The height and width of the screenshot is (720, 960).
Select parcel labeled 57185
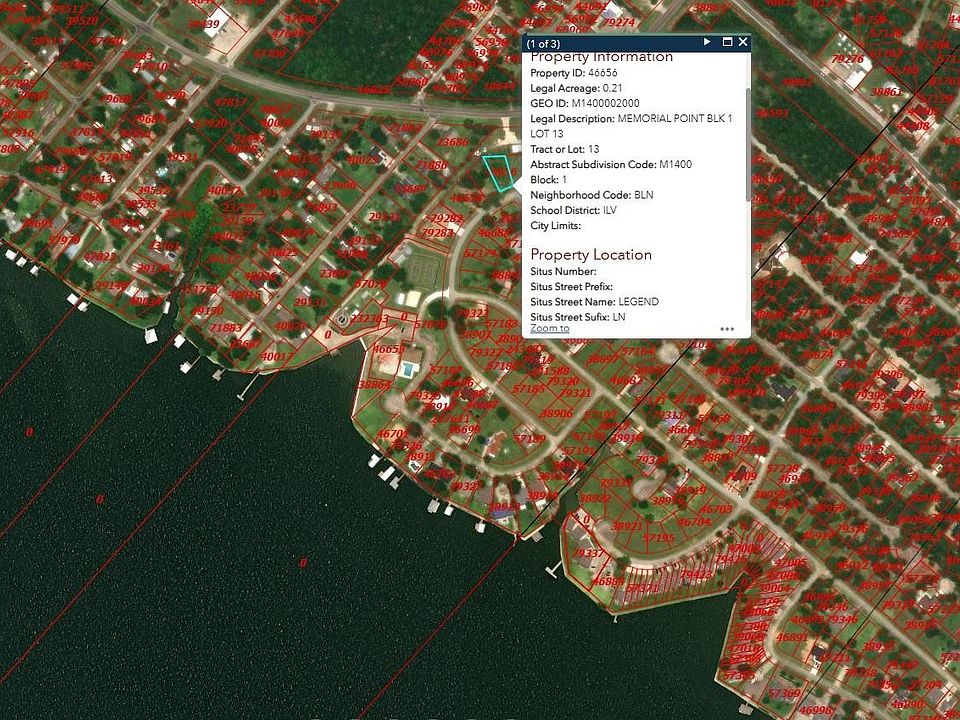pos(529,388)
